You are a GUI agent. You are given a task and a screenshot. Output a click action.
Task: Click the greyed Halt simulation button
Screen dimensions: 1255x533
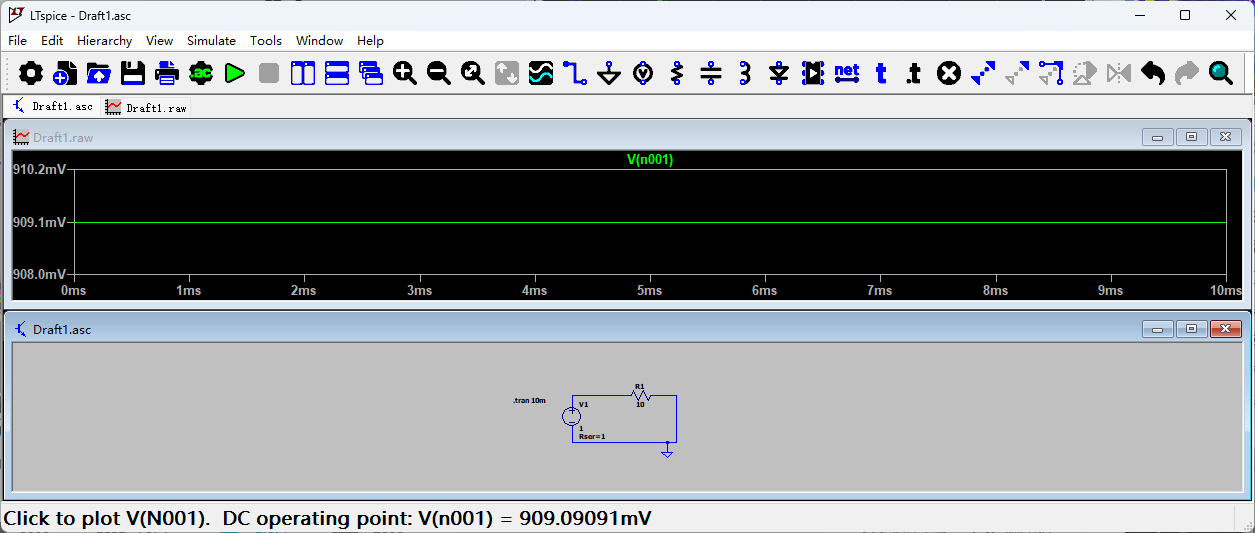pos(269,73)
